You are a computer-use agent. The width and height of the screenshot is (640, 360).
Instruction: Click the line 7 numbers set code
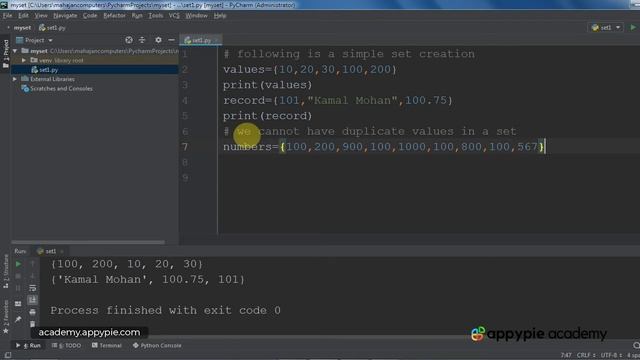pos(384,147)
